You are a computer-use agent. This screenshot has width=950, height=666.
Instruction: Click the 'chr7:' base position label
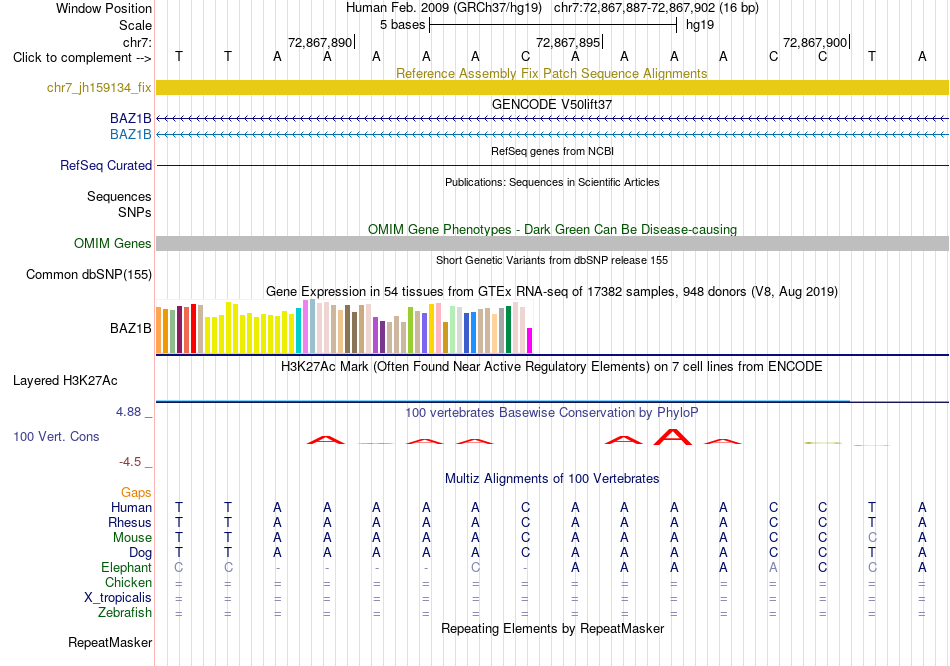[x=137, y=42]
